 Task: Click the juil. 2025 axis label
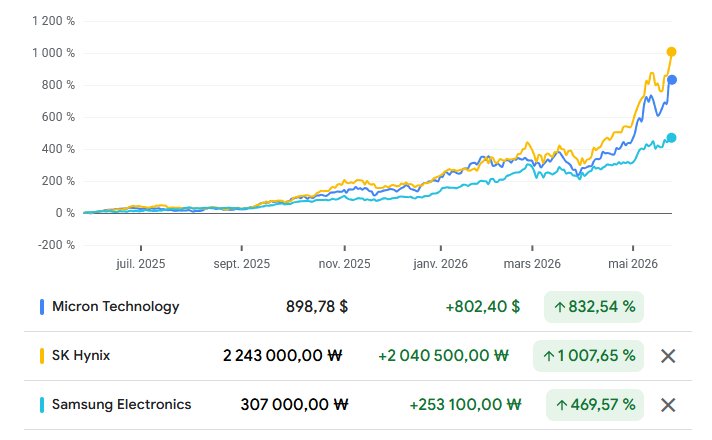click(x=141, y=264)
